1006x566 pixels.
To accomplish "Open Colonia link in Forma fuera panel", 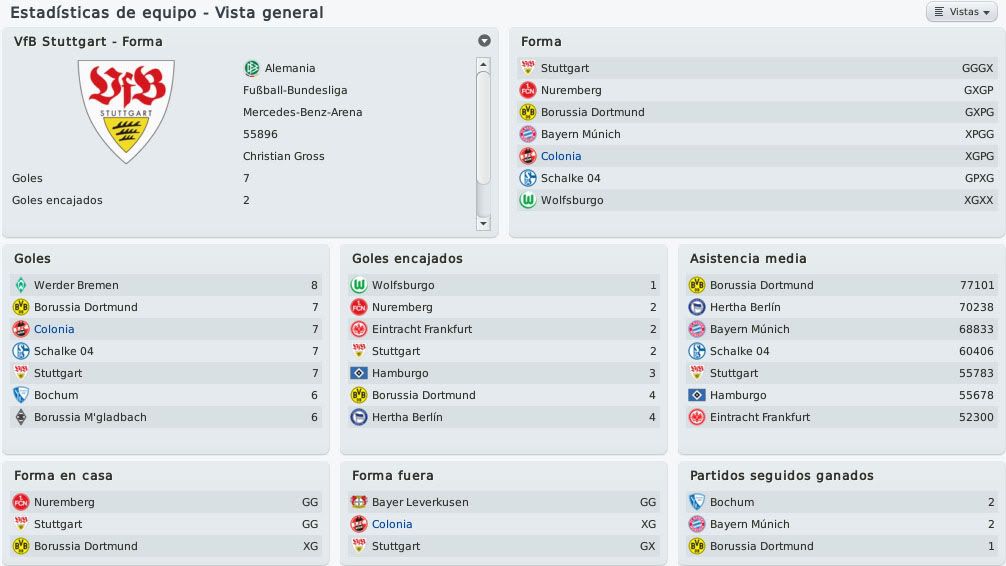I will [x=392, y=524].
